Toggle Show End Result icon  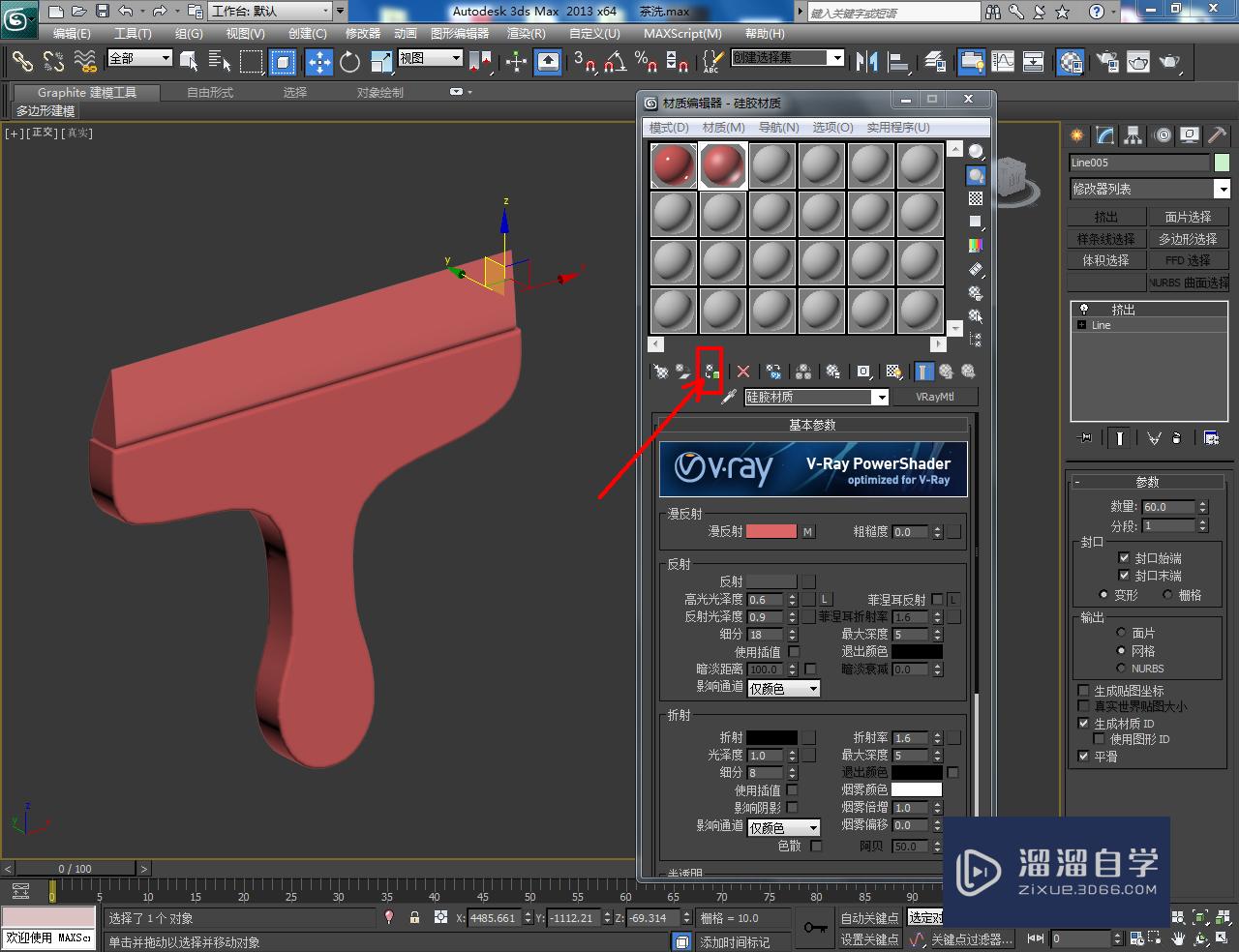click(x=924, y=372)
